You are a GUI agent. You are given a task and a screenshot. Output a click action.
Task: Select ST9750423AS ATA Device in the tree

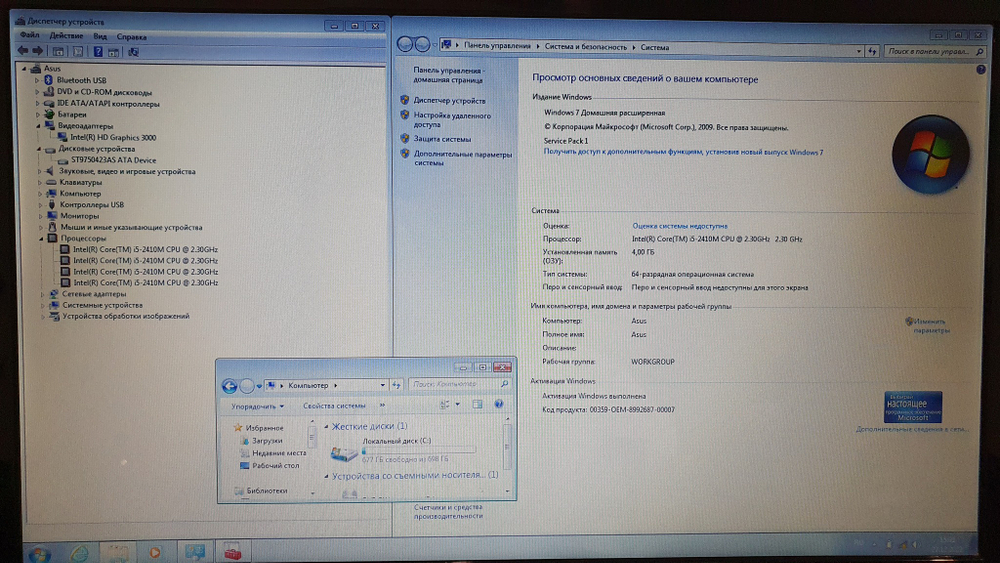coord(113,160)
